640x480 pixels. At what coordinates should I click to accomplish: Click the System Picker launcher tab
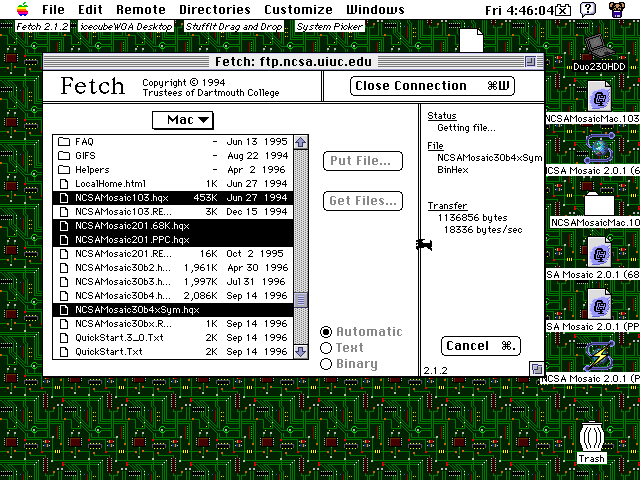pos(329,27)
